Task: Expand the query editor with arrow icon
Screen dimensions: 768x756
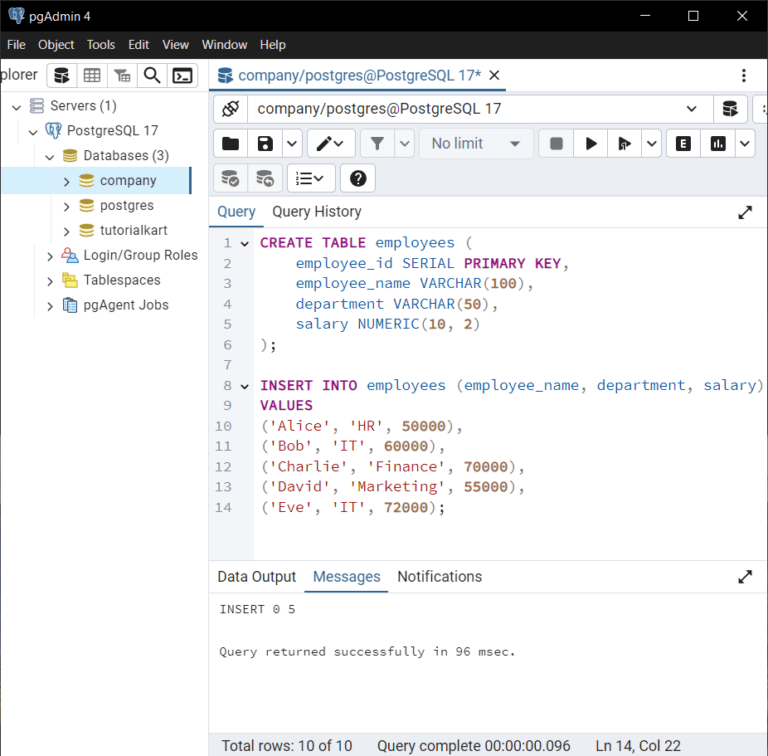Action: (745, 213)
